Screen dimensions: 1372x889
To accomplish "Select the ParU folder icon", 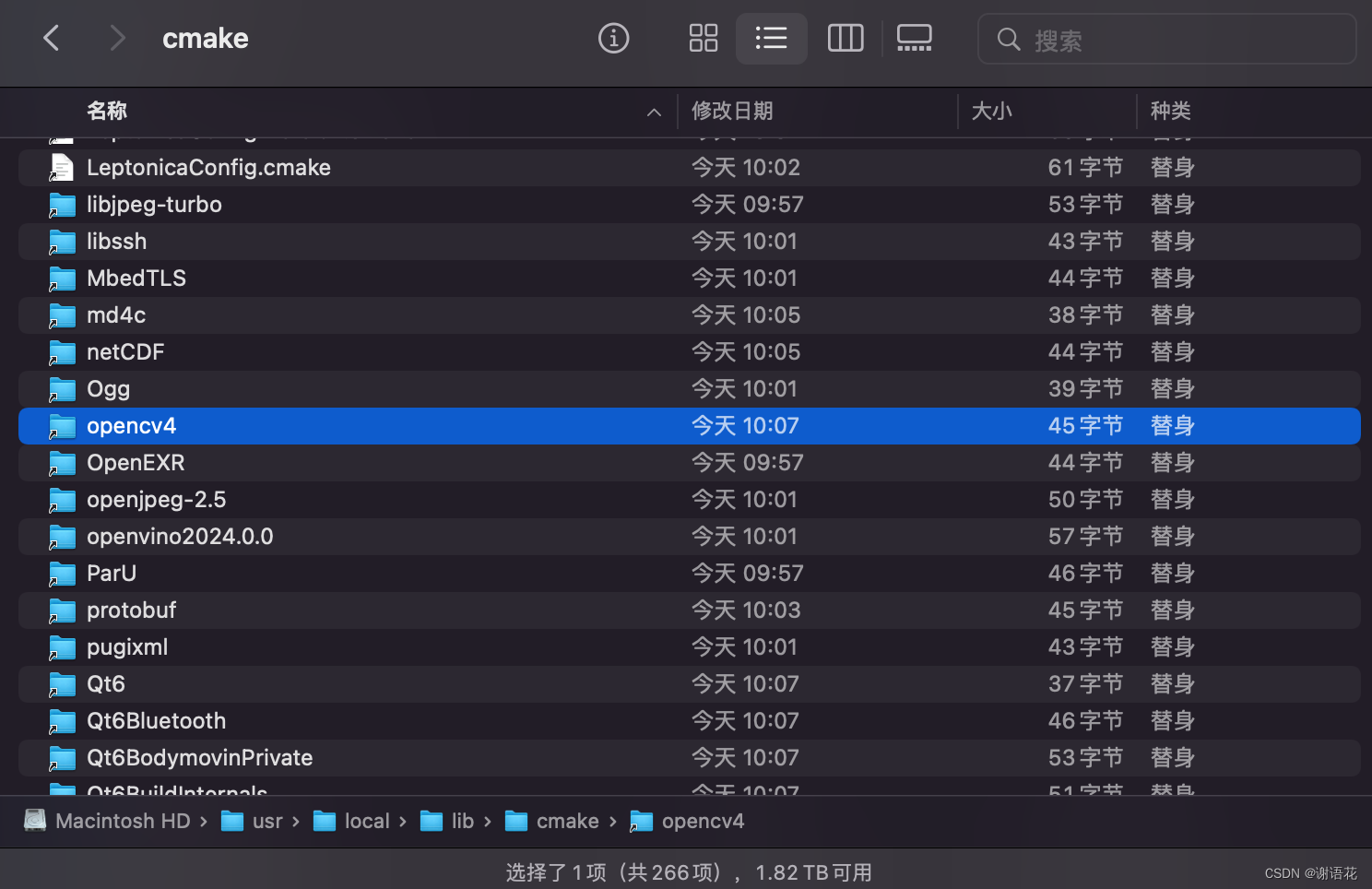I will 62,574.
